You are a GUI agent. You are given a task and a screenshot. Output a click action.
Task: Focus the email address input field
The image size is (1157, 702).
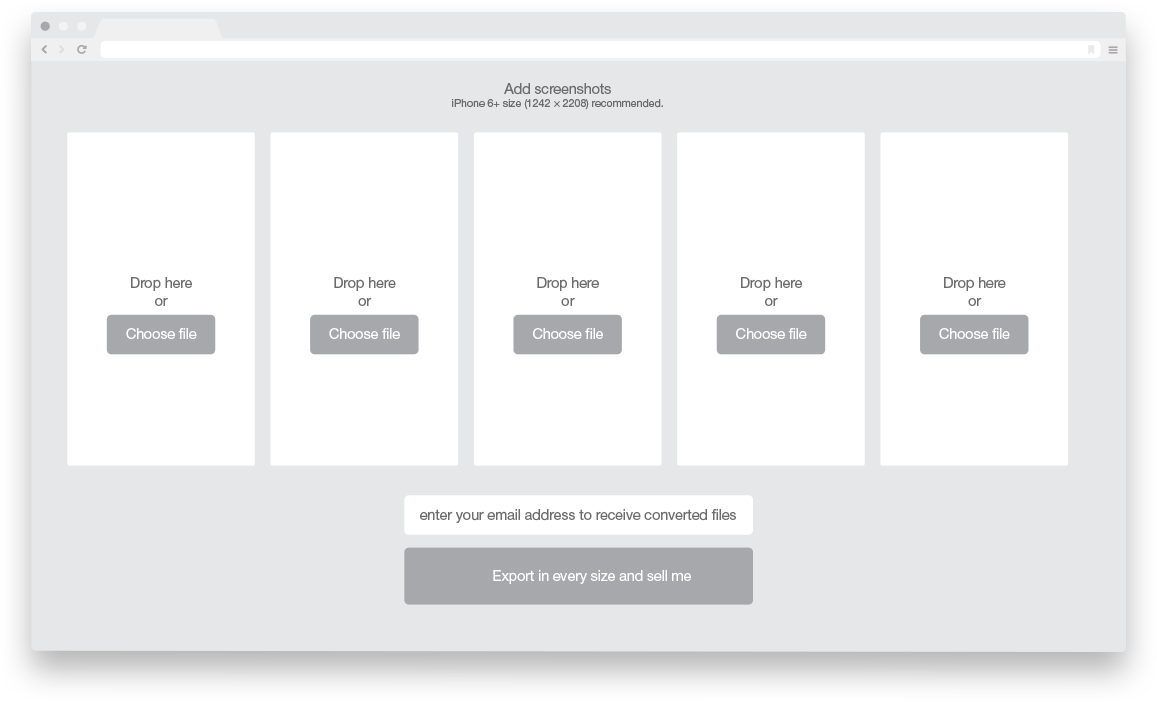[x=578, y=515]
